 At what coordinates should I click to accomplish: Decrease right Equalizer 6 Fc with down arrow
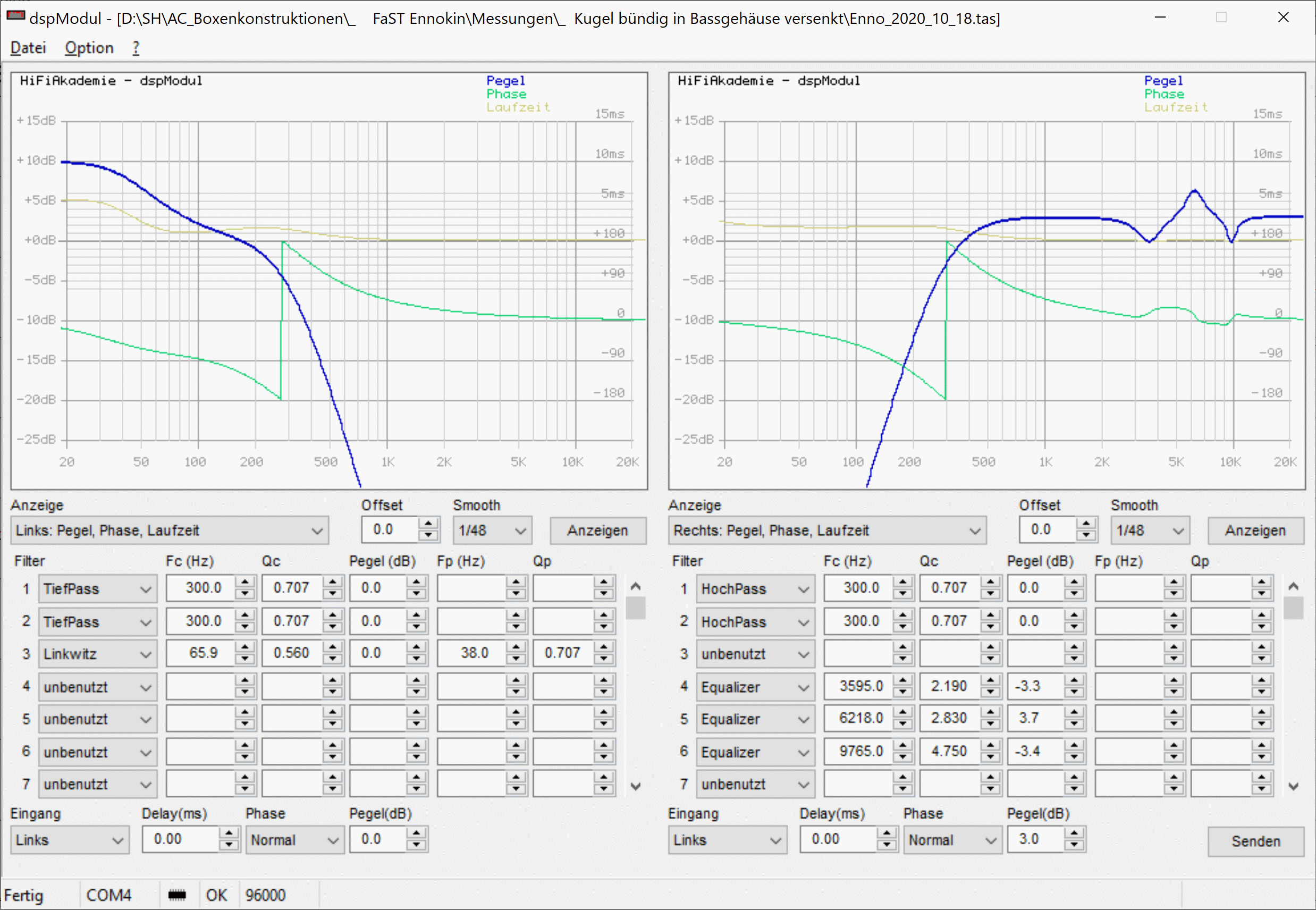point(902,758)
